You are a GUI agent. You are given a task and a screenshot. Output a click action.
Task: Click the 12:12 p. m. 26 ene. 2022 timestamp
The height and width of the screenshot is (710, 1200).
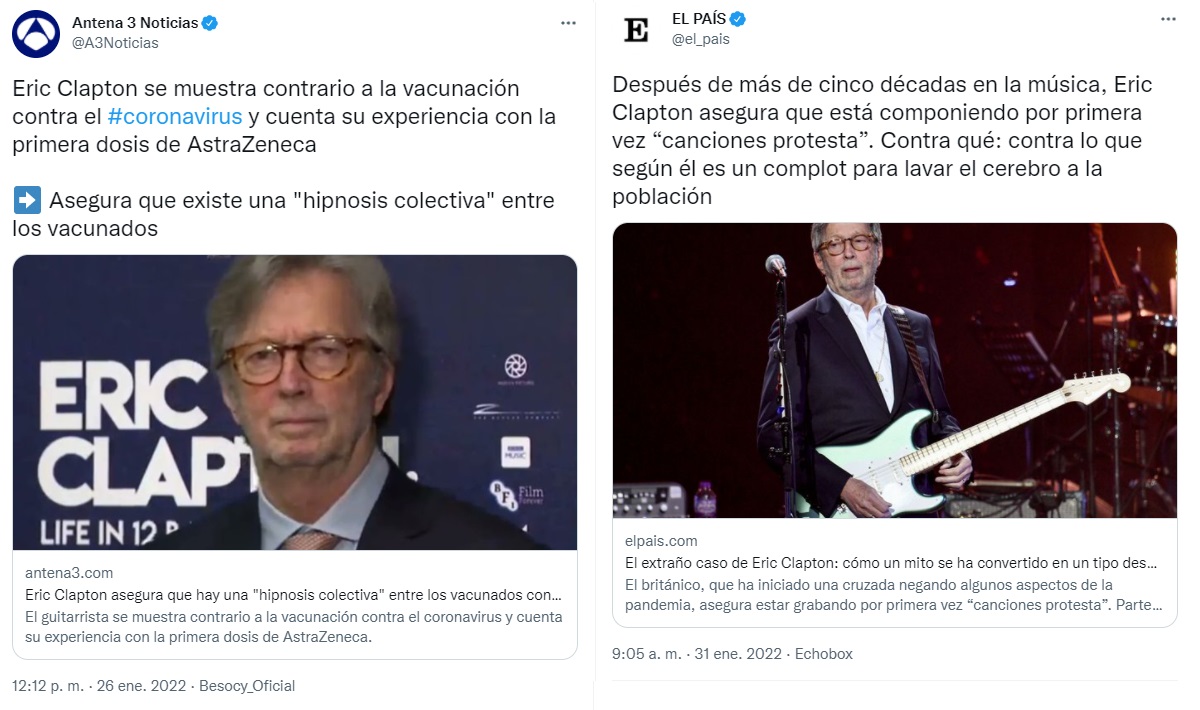pyautogui.click(x=100, y=686)
